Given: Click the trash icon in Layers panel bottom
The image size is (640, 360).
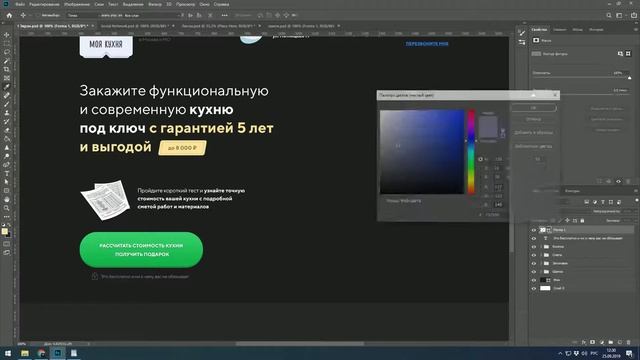Looking at the screenshot, I should click(x=629, y=342).
